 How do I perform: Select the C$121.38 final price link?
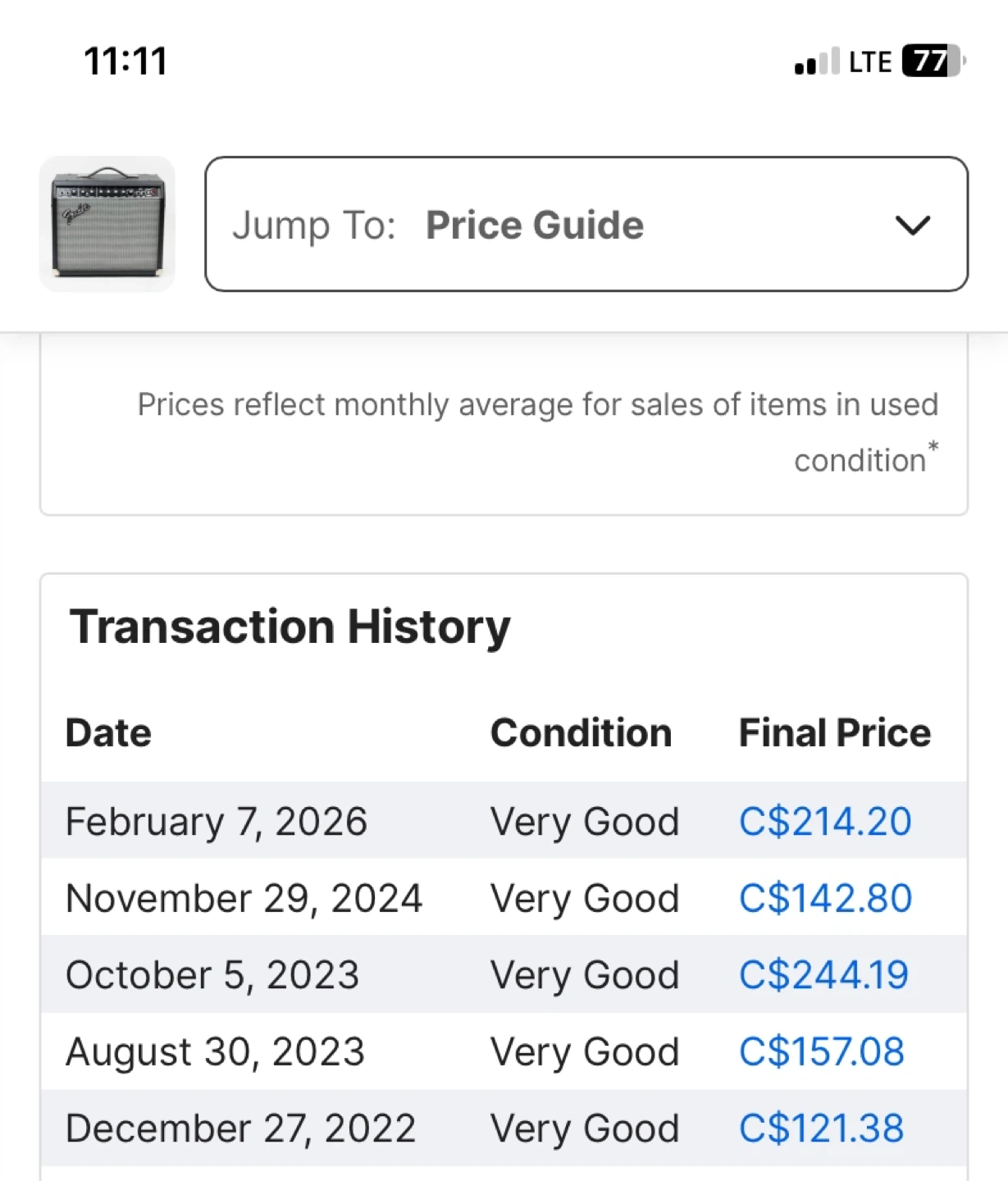point(822,1129)
